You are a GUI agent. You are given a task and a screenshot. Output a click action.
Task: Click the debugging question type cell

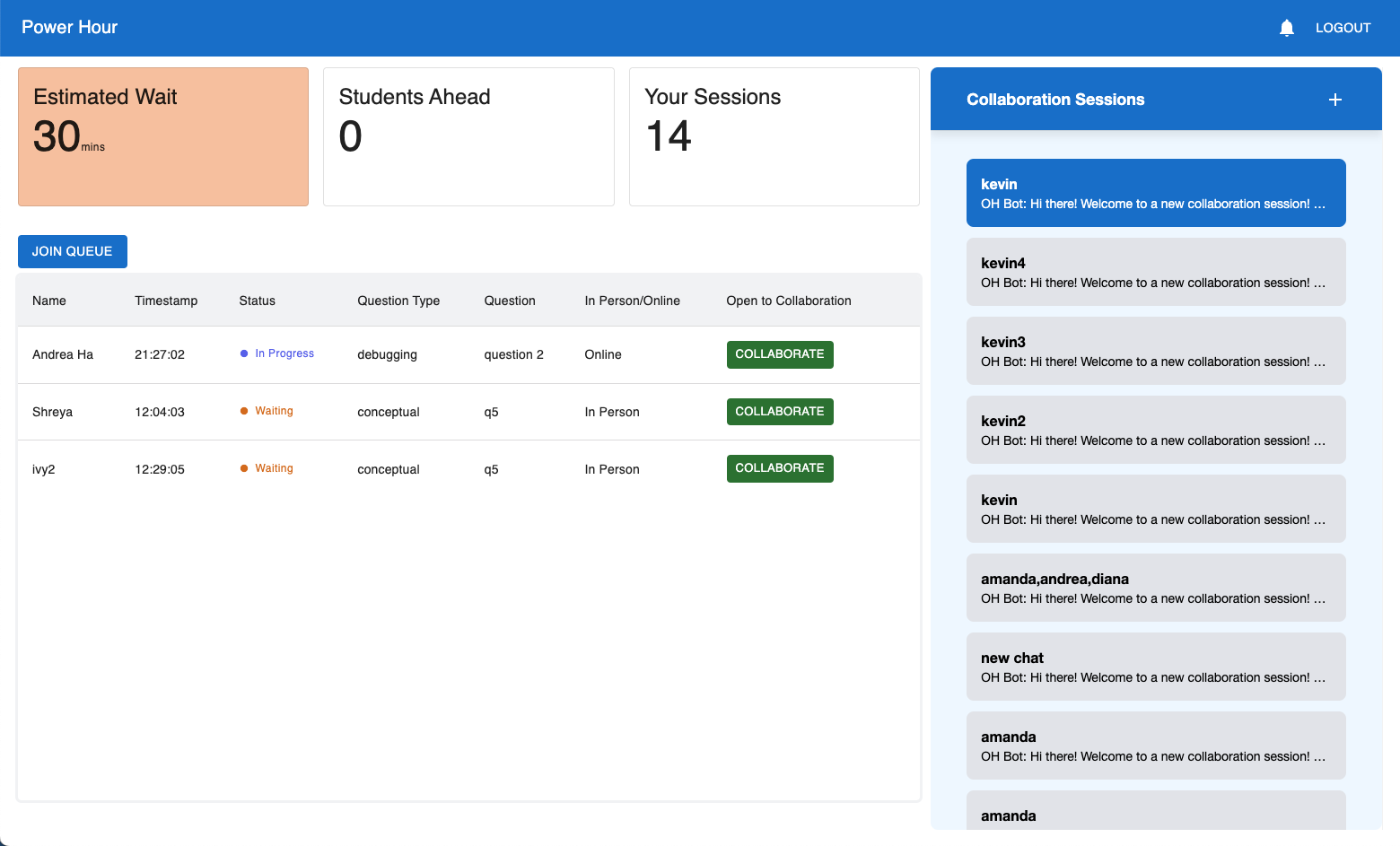point(388,354)
